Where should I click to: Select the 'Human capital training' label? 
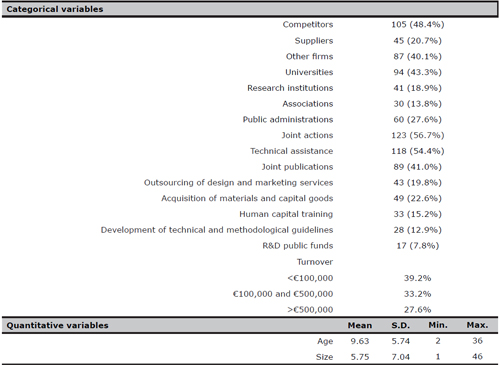coord(286,214)
